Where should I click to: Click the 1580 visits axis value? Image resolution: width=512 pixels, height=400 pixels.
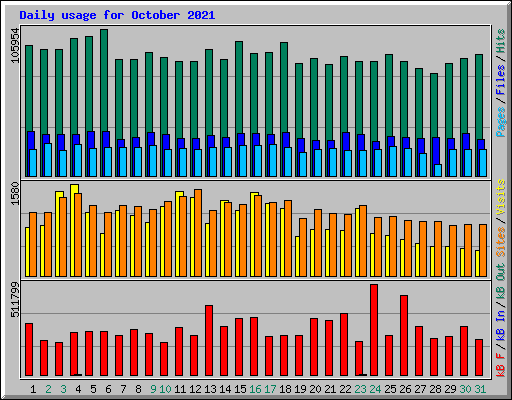(15, 193)
